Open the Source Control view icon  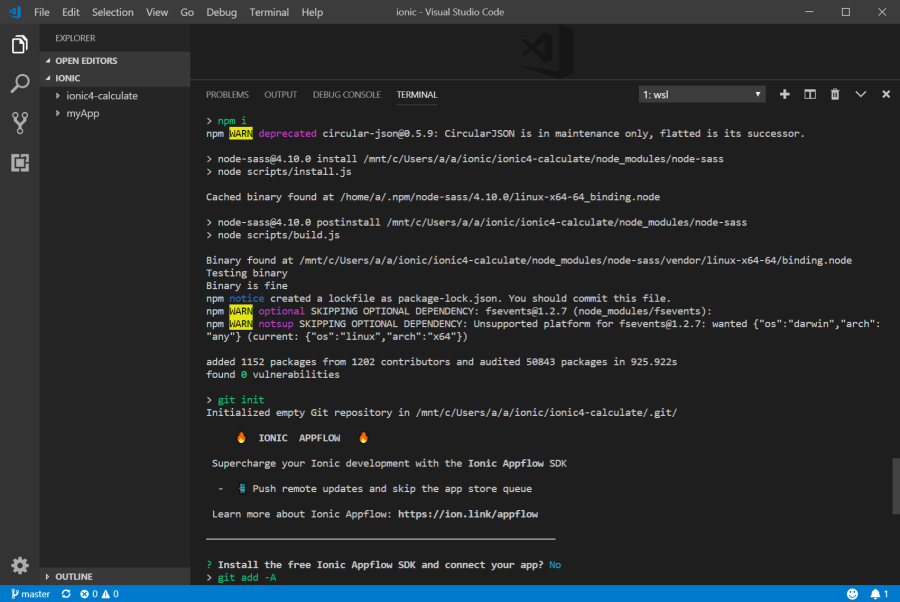click(x=19, y=123)
